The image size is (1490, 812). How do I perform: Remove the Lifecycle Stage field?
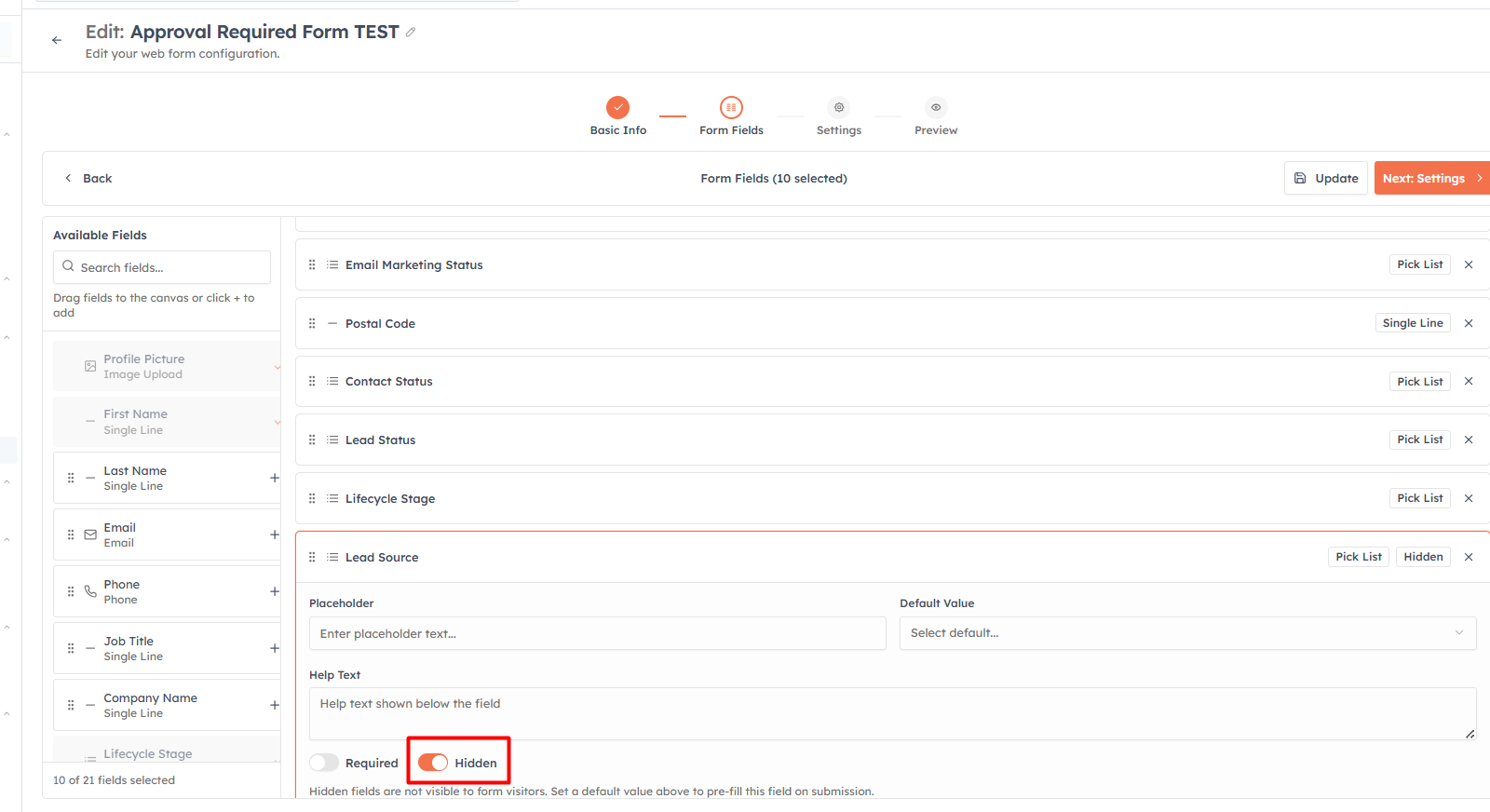point(1469,498)
